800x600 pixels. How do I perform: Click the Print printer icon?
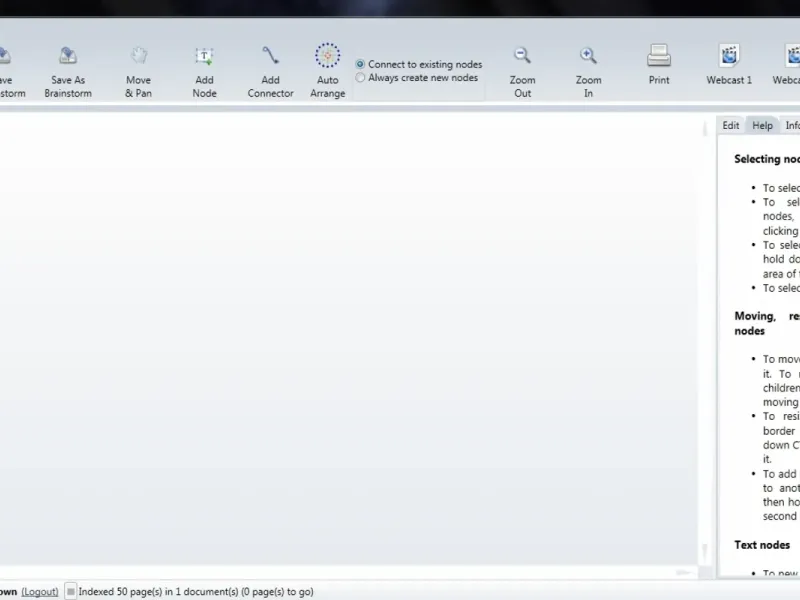coord(659,56)
